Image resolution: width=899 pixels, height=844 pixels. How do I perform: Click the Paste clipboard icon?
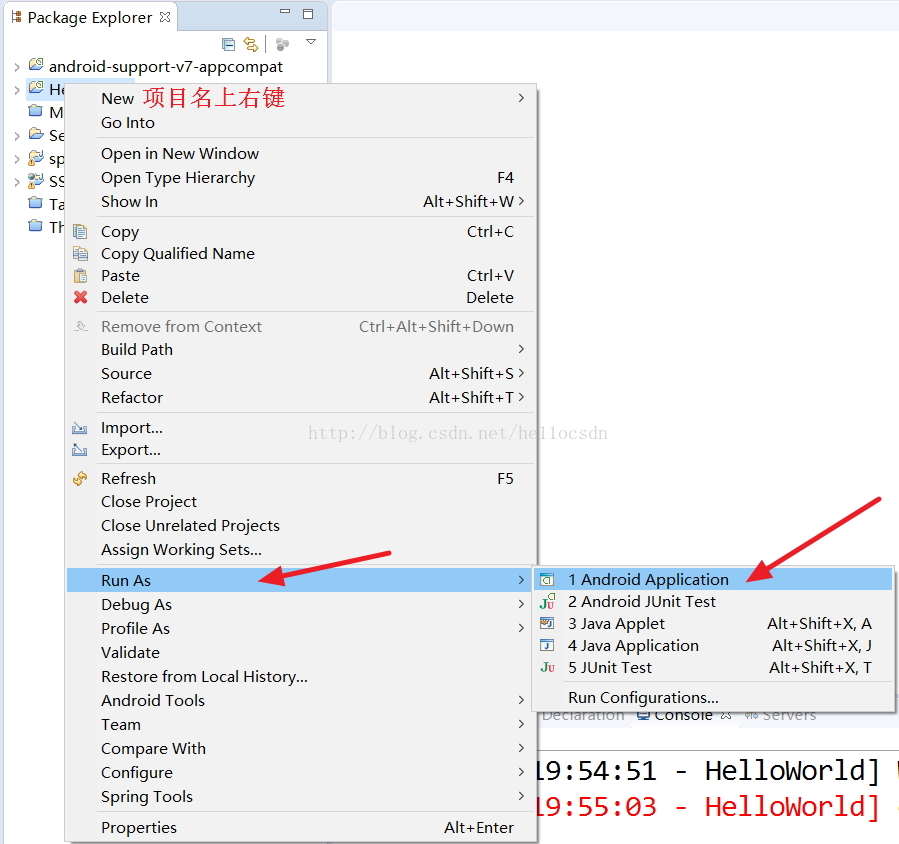pyautogui.click(x=80, y=276)
